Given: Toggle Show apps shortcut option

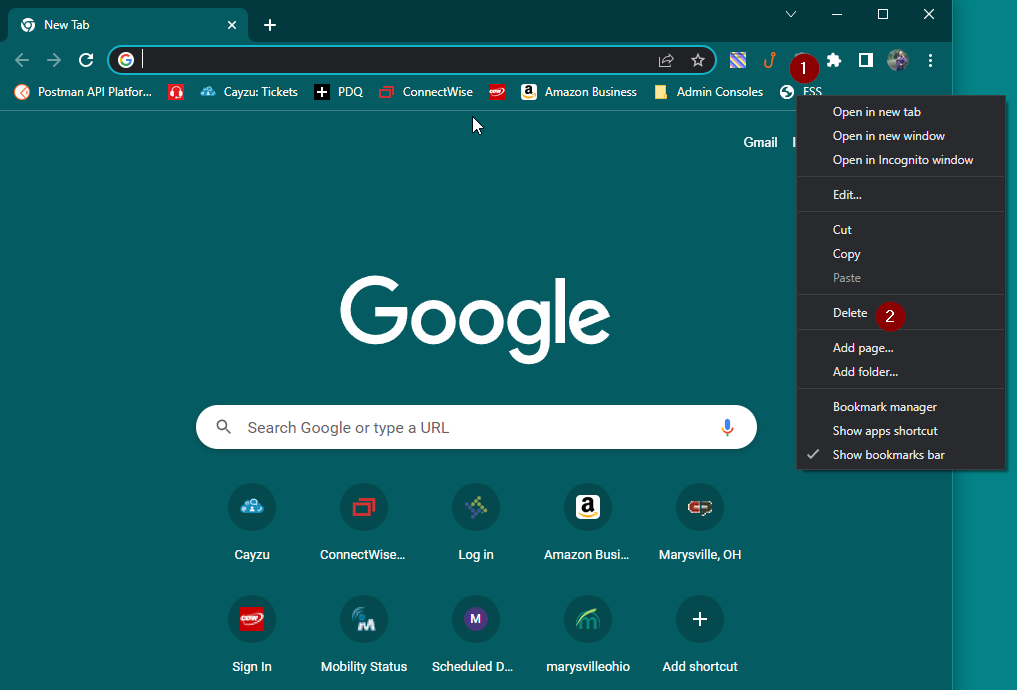Looking at the screenshot, I should (885, 431).
